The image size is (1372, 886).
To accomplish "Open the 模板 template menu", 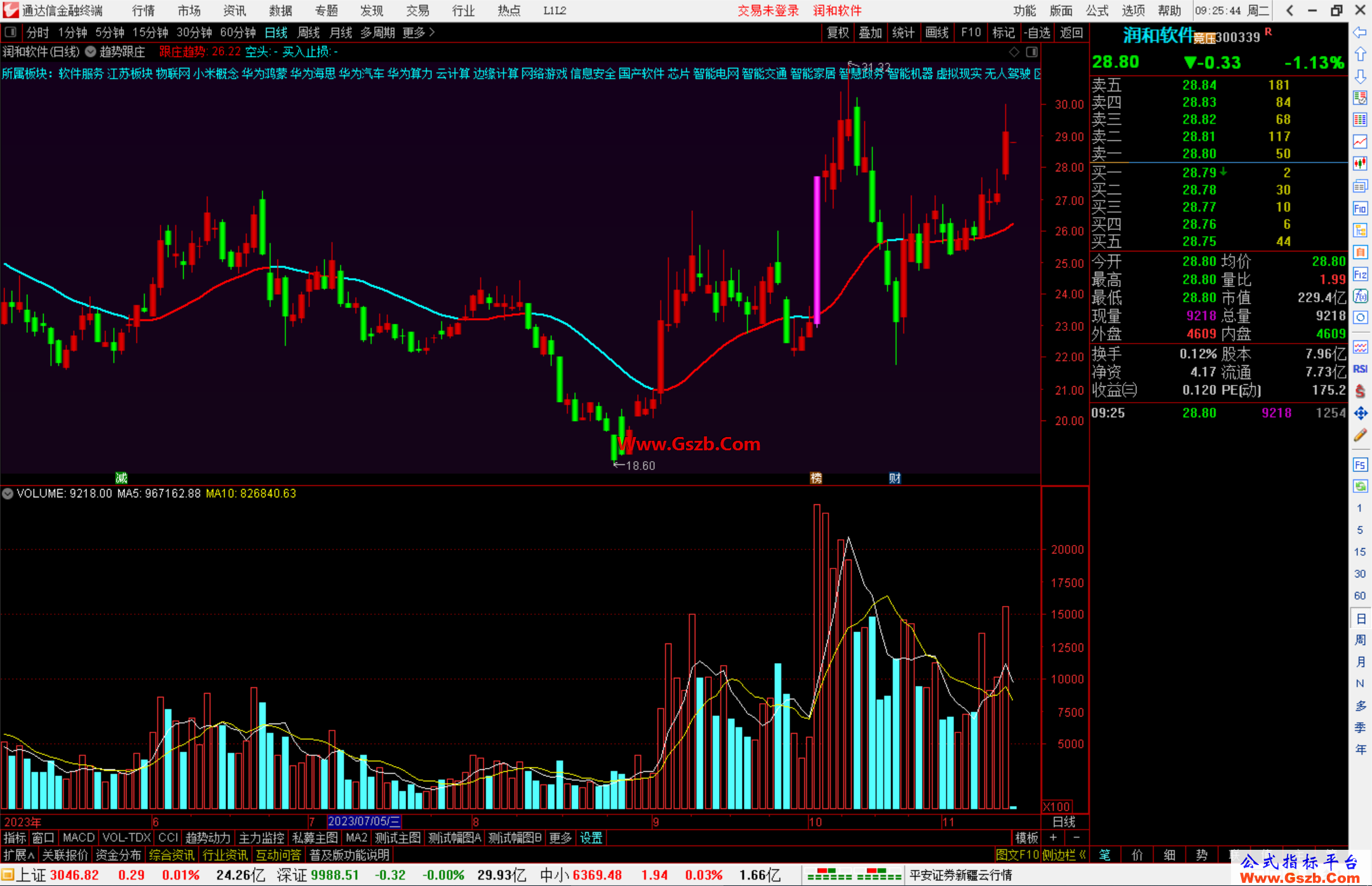I will (1026, 838).
